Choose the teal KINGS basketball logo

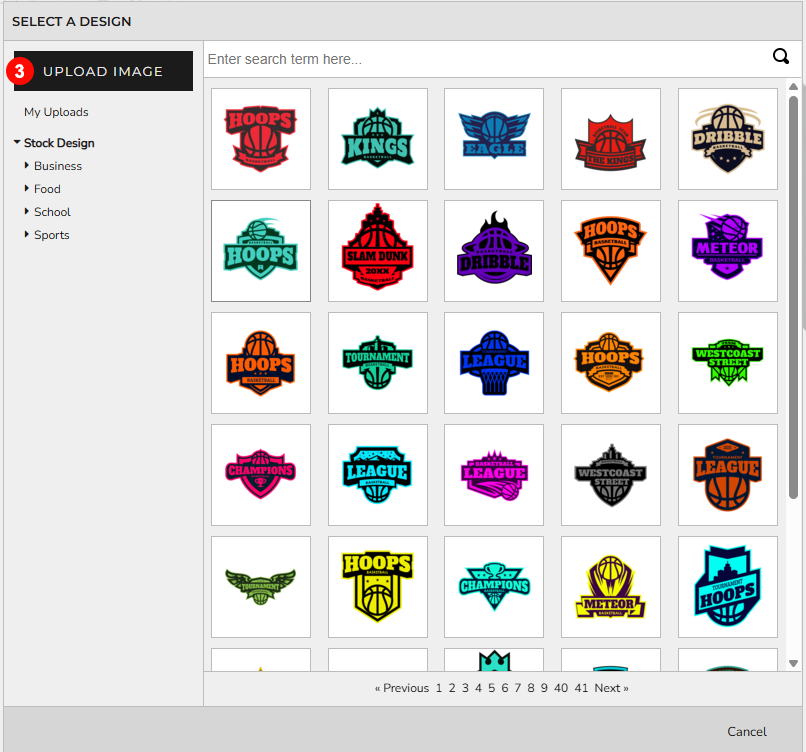[x=378, y=139]
